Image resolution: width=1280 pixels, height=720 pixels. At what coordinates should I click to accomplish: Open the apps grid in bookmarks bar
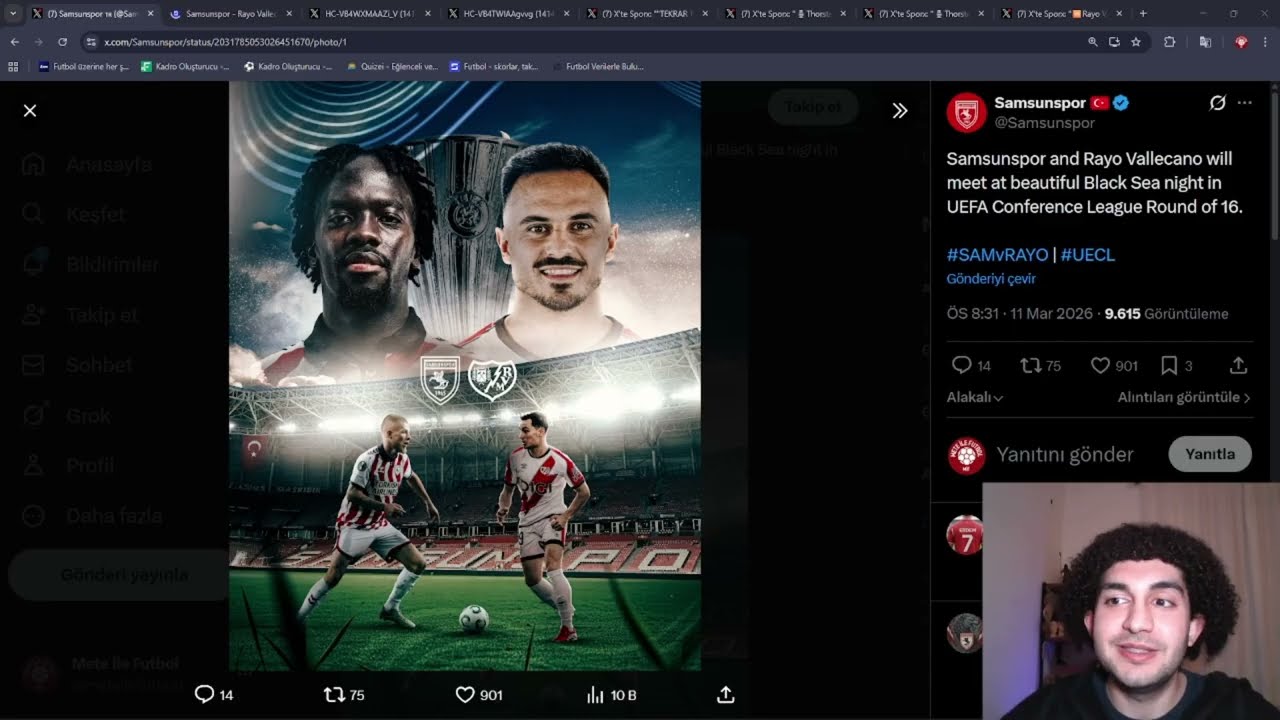click(13, 67)
